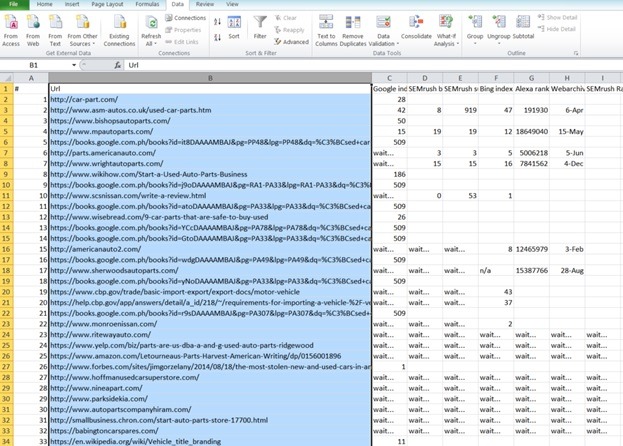Click Alexa rank value 191930
This screenshot has width=623, height=446.
[532, 110]
